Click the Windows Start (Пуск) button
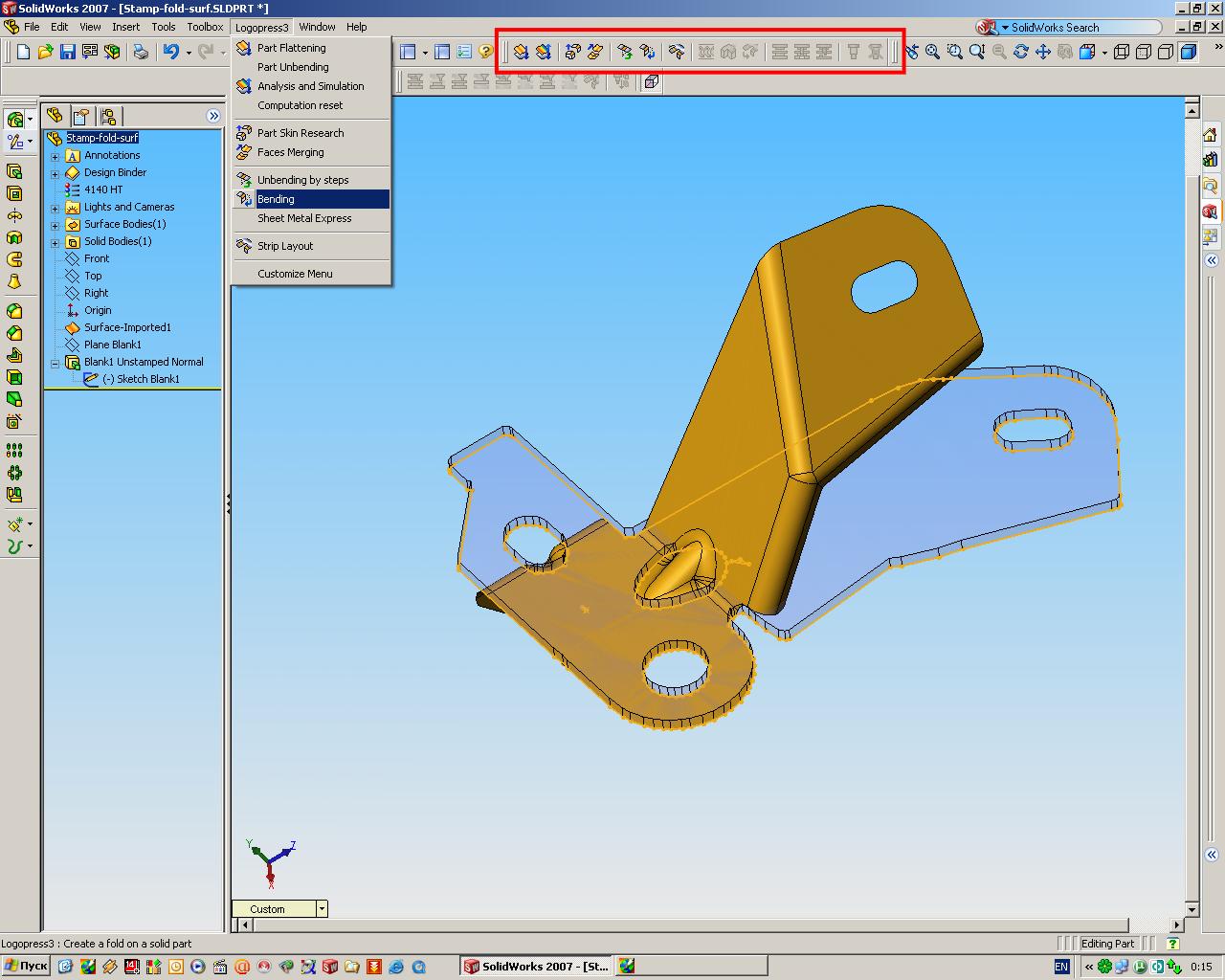Image resolution: width=1225 pixels, height=980 pixels. click(26, 966)
